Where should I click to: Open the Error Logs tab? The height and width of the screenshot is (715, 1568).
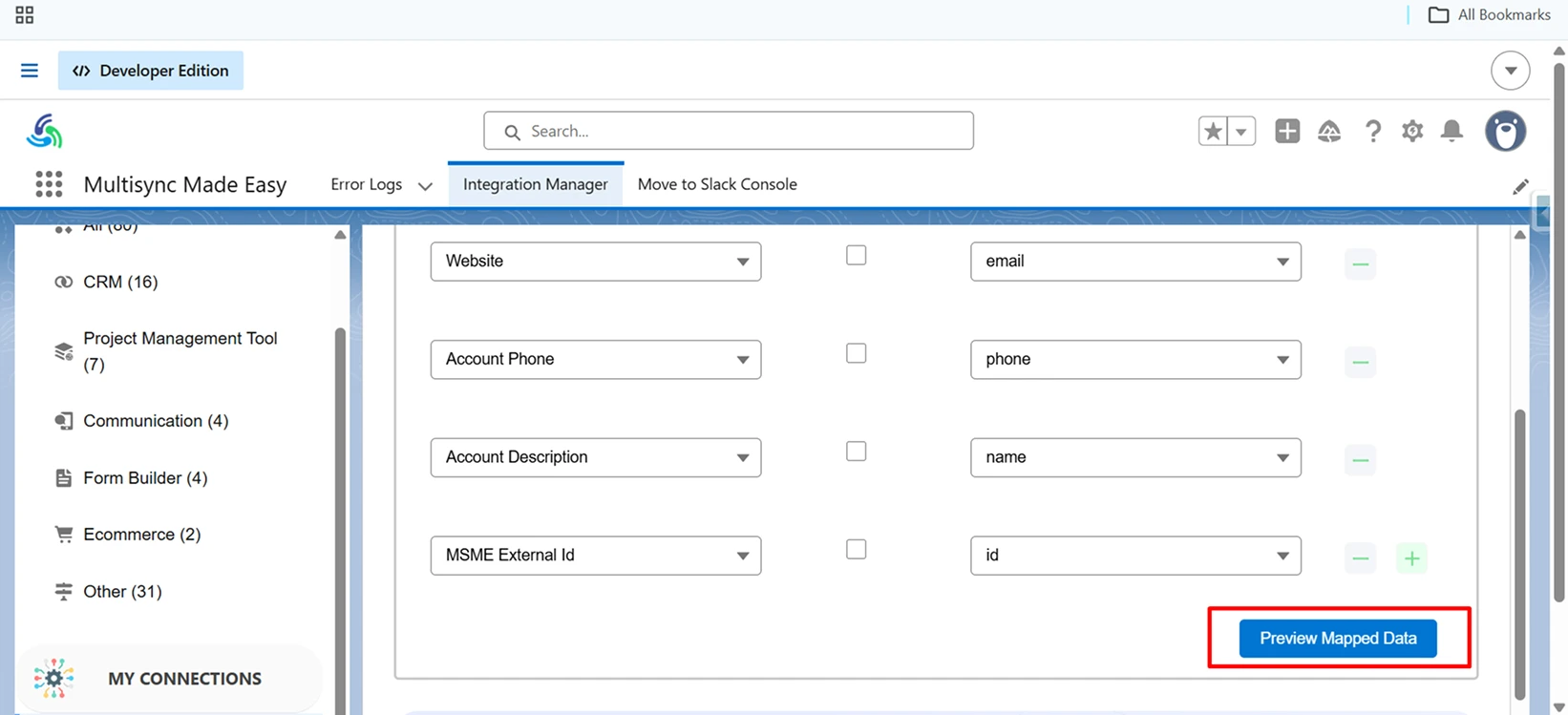pyautogui.click(x=366, y=184)
